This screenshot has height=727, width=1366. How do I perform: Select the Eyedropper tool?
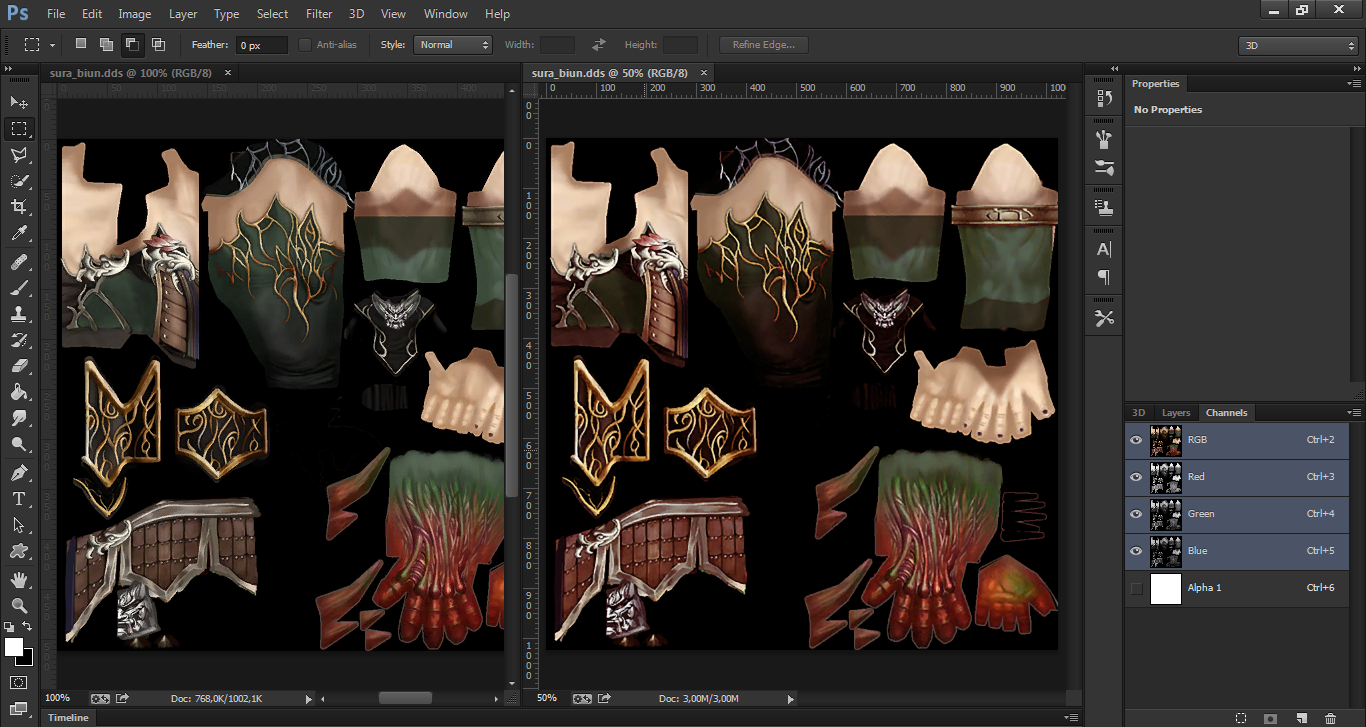pyautogui.click(x=19, y=234)
